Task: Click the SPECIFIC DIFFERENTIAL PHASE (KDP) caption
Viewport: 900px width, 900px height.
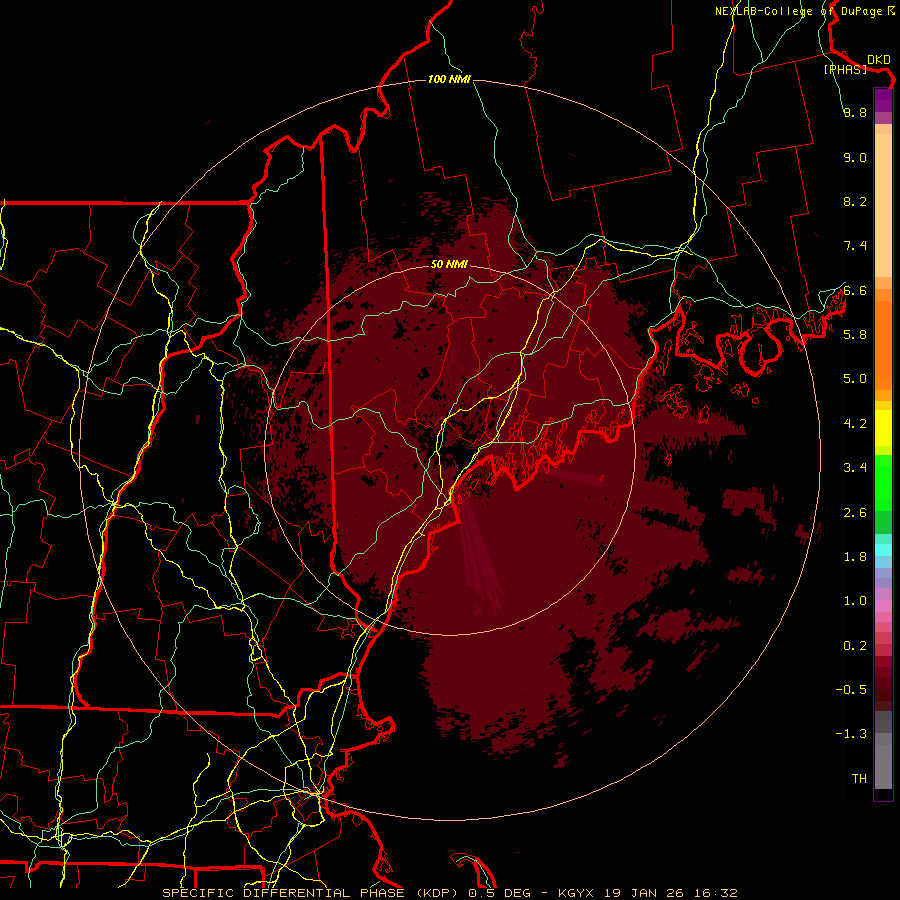Action: (x=312, y=893)
